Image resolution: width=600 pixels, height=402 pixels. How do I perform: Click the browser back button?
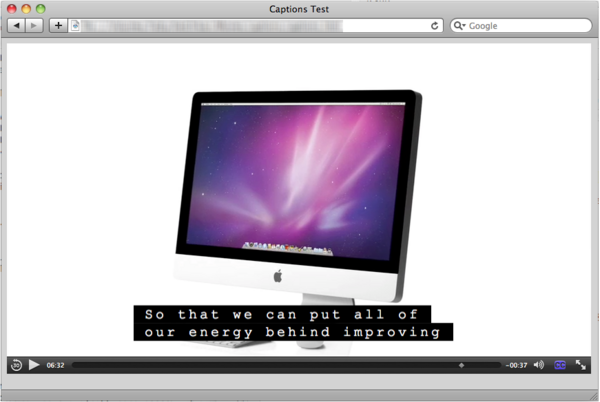point(17,25)
